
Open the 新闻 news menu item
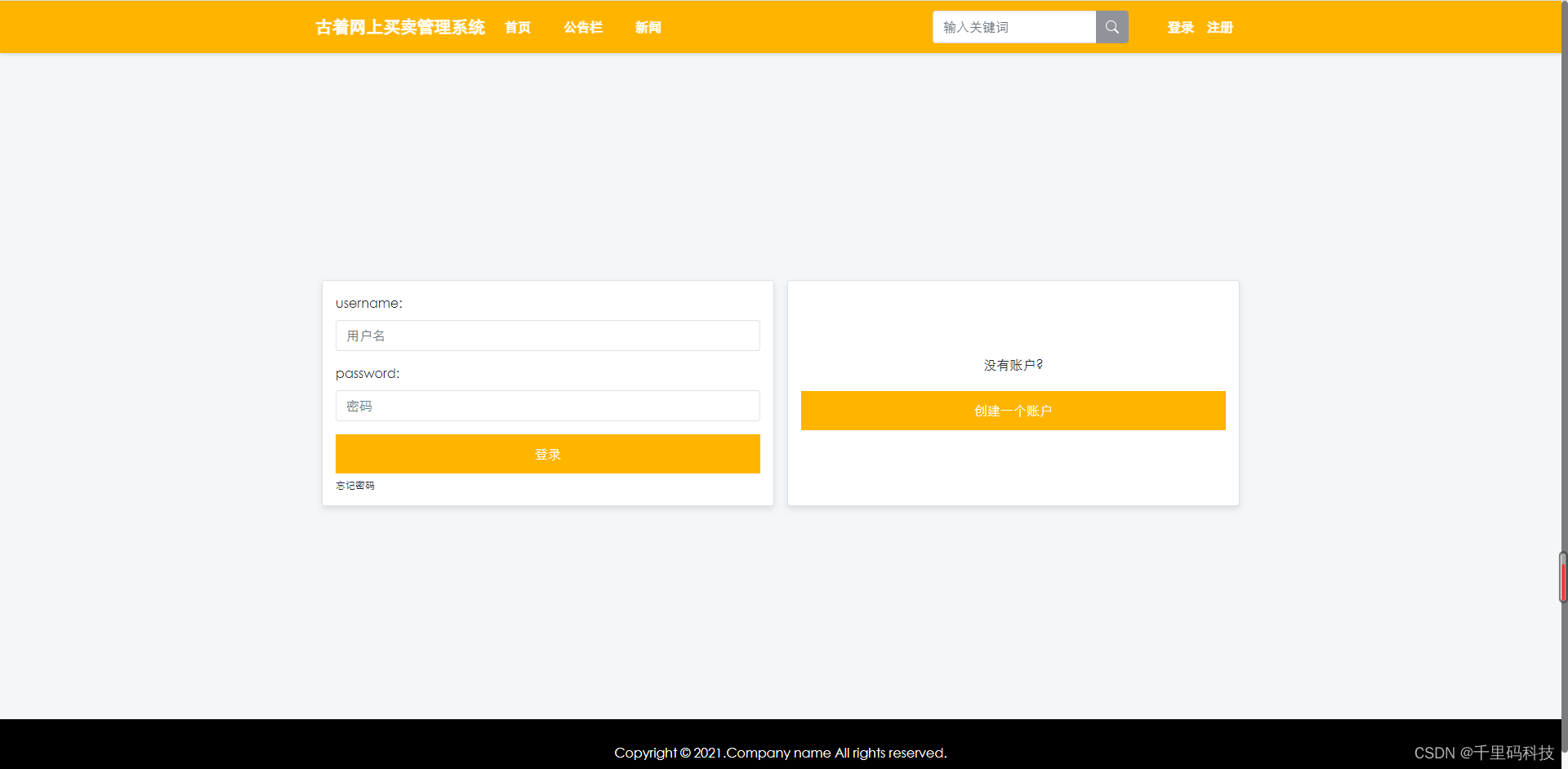pos(648,27)
